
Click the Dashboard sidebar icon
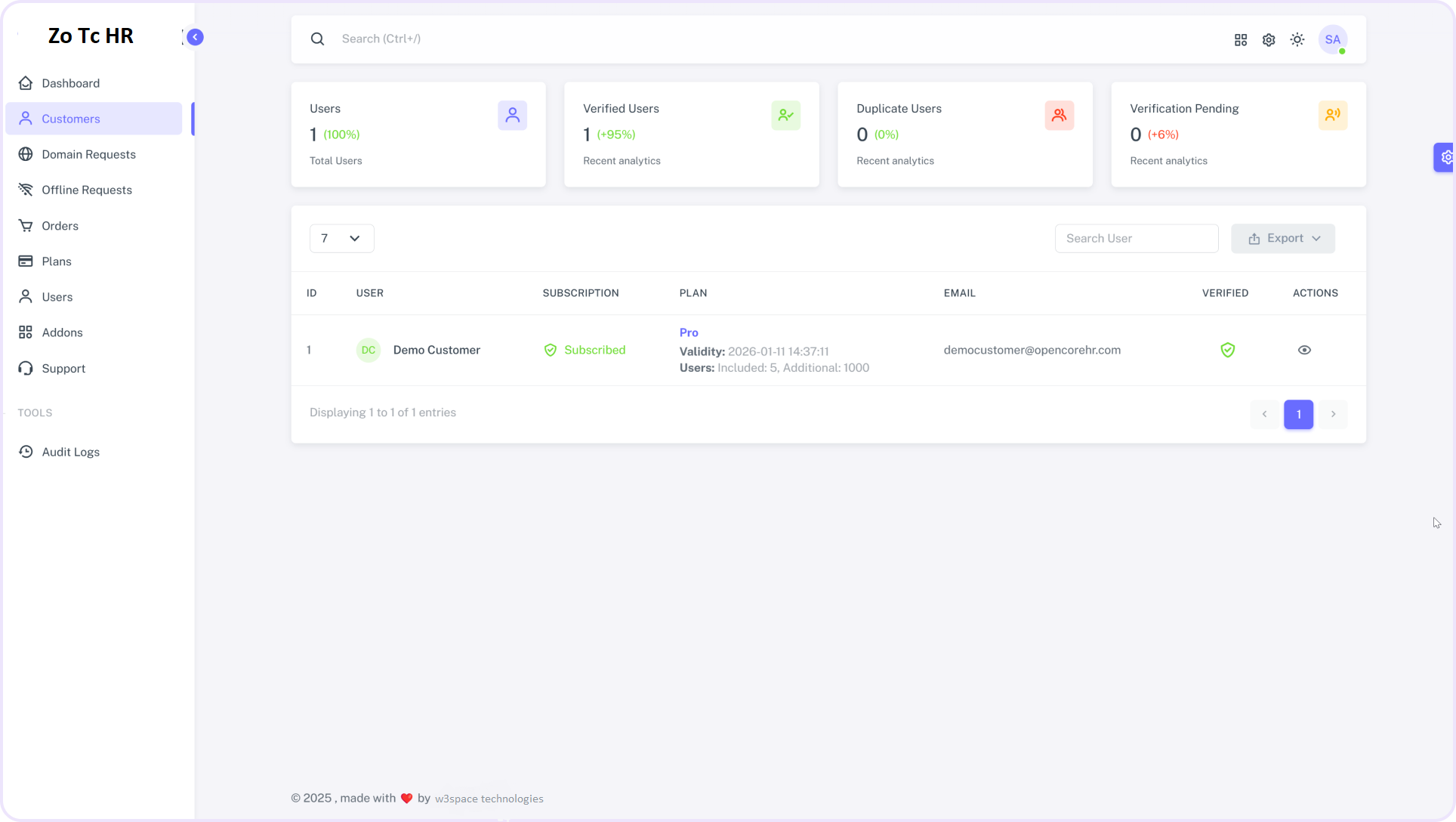tap(26, 82)
